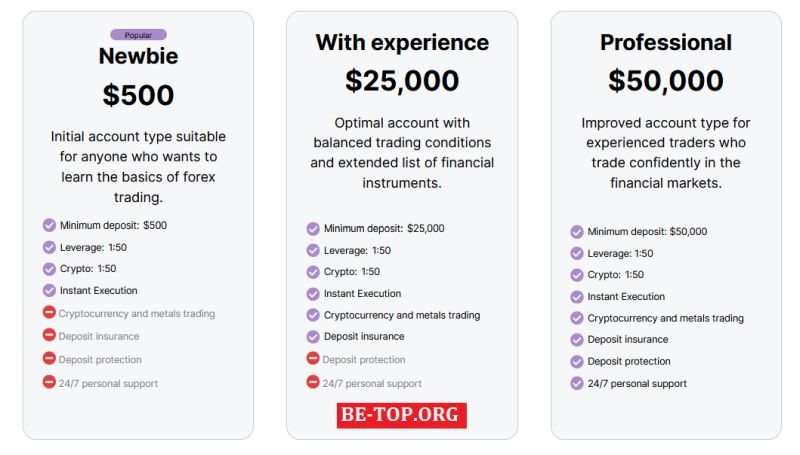Select the Professional plan heading

click(x=666, y=42)
